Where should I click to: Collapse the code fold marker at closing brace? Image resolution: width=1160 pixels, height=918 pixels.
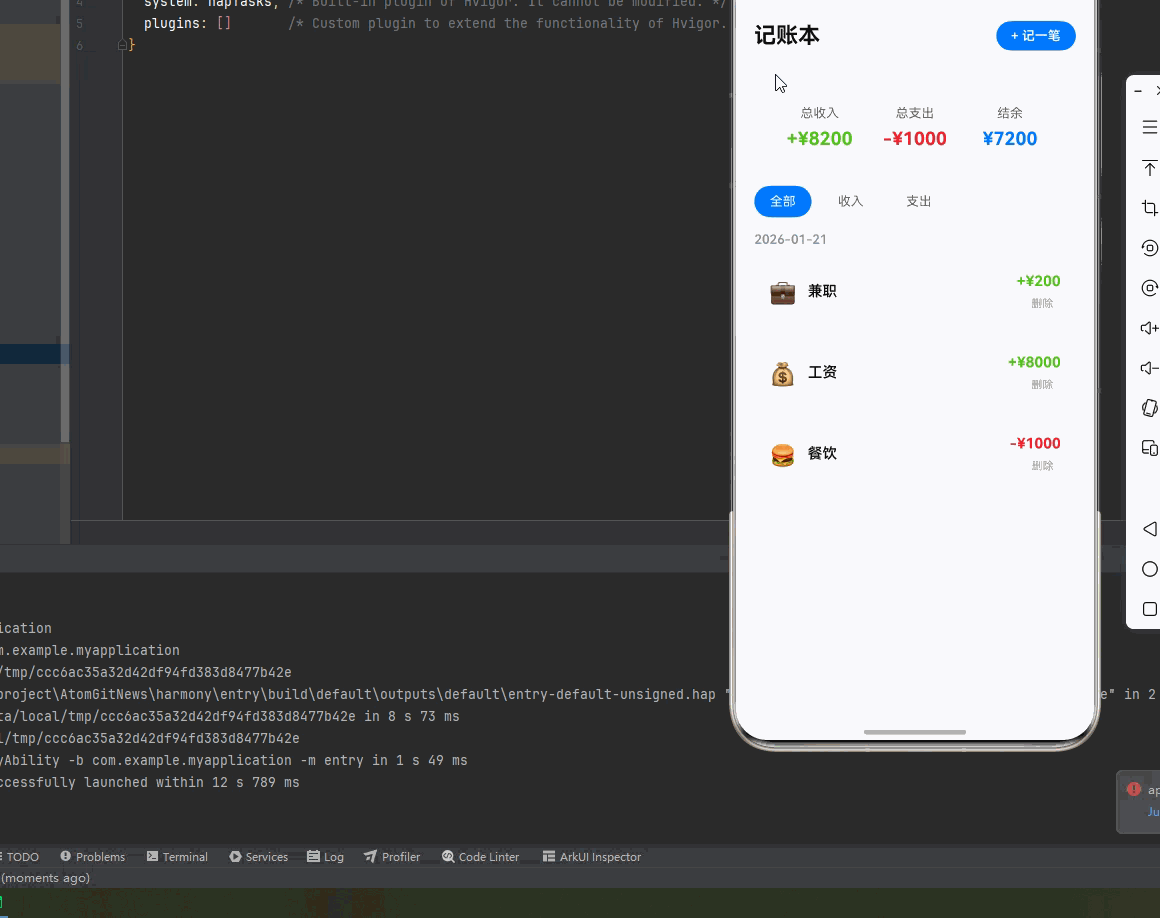point(122,45)
